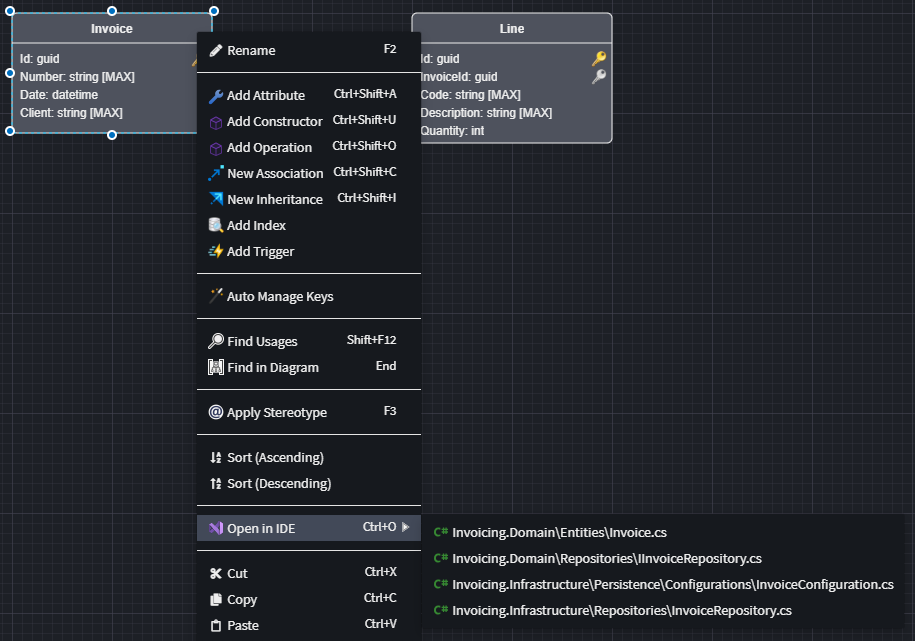
Task: Click the Sort (Ascending) icon
Action: coord(215,458)
